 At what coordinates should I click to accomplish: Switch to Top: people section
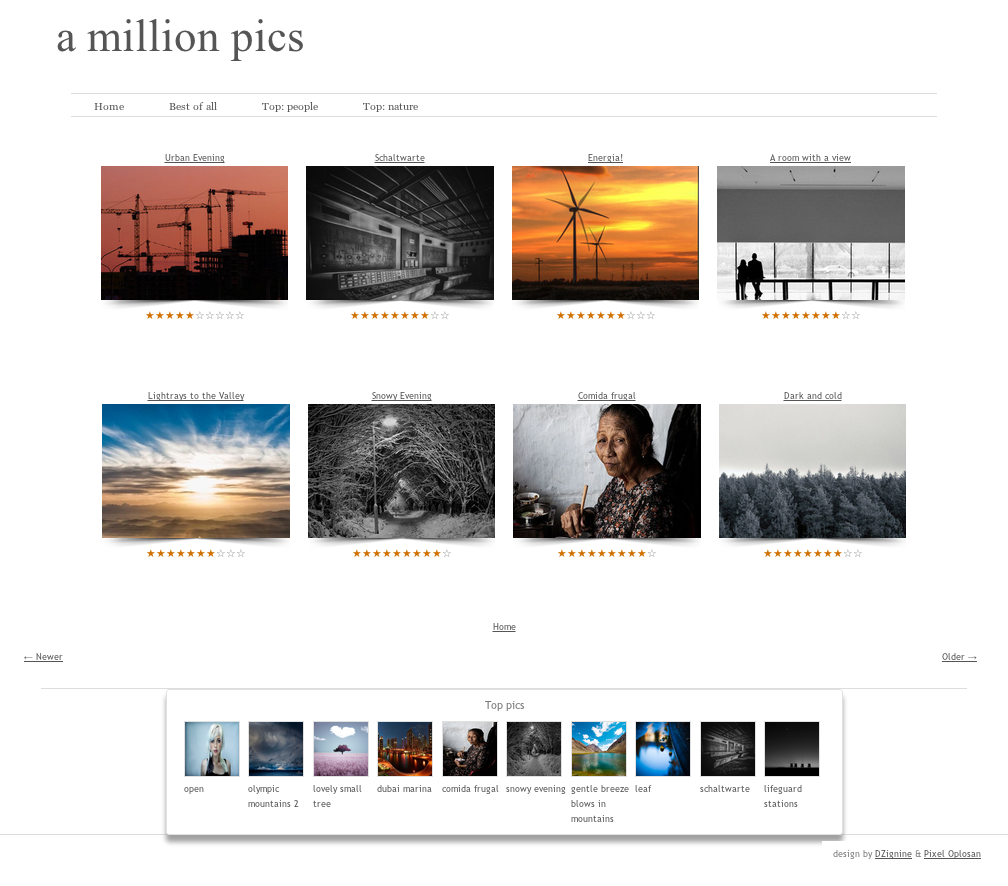[290, 107]
